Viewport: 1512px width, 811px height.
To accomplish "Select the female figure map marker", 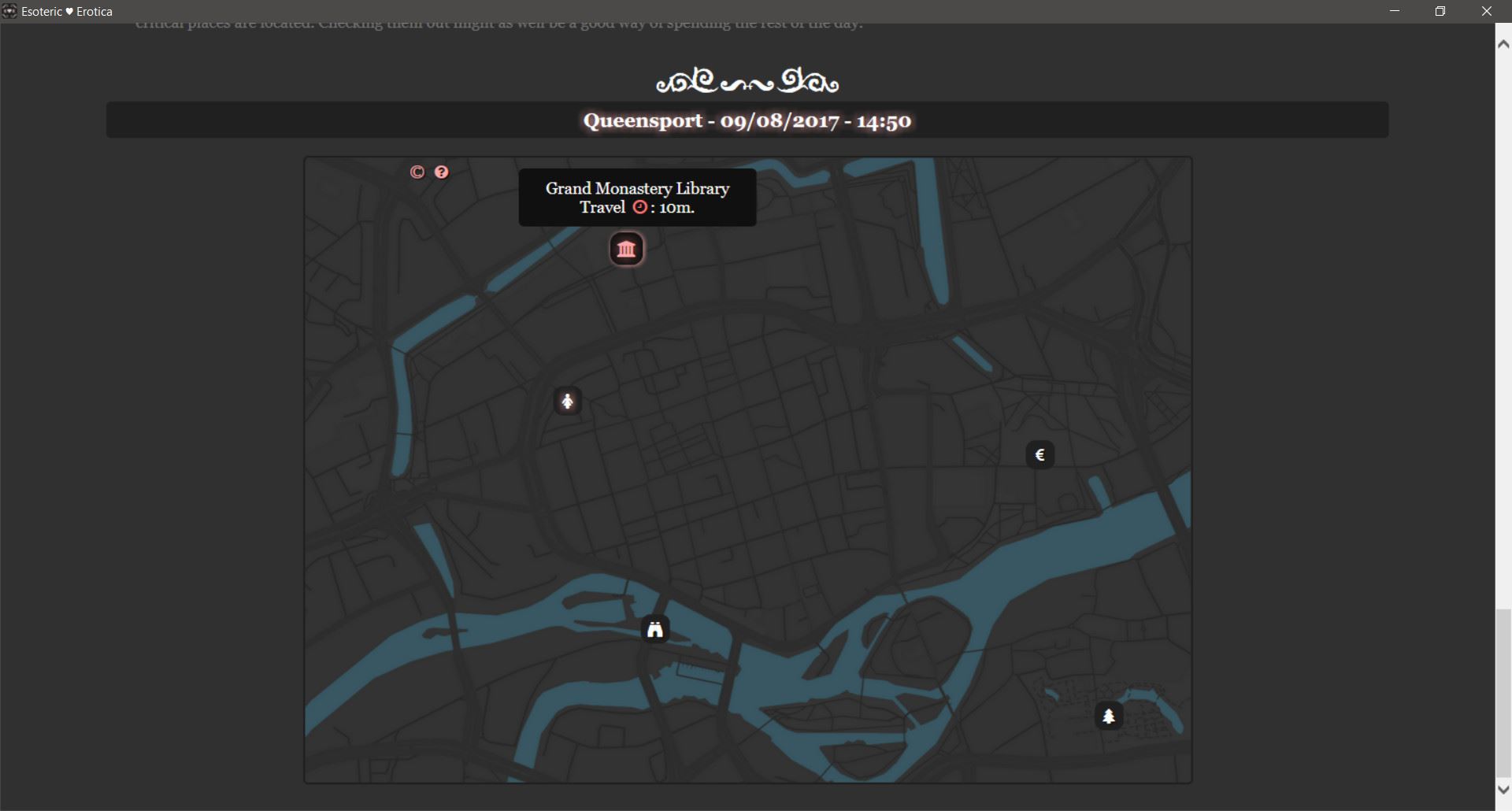I will (x=567, y=402).
